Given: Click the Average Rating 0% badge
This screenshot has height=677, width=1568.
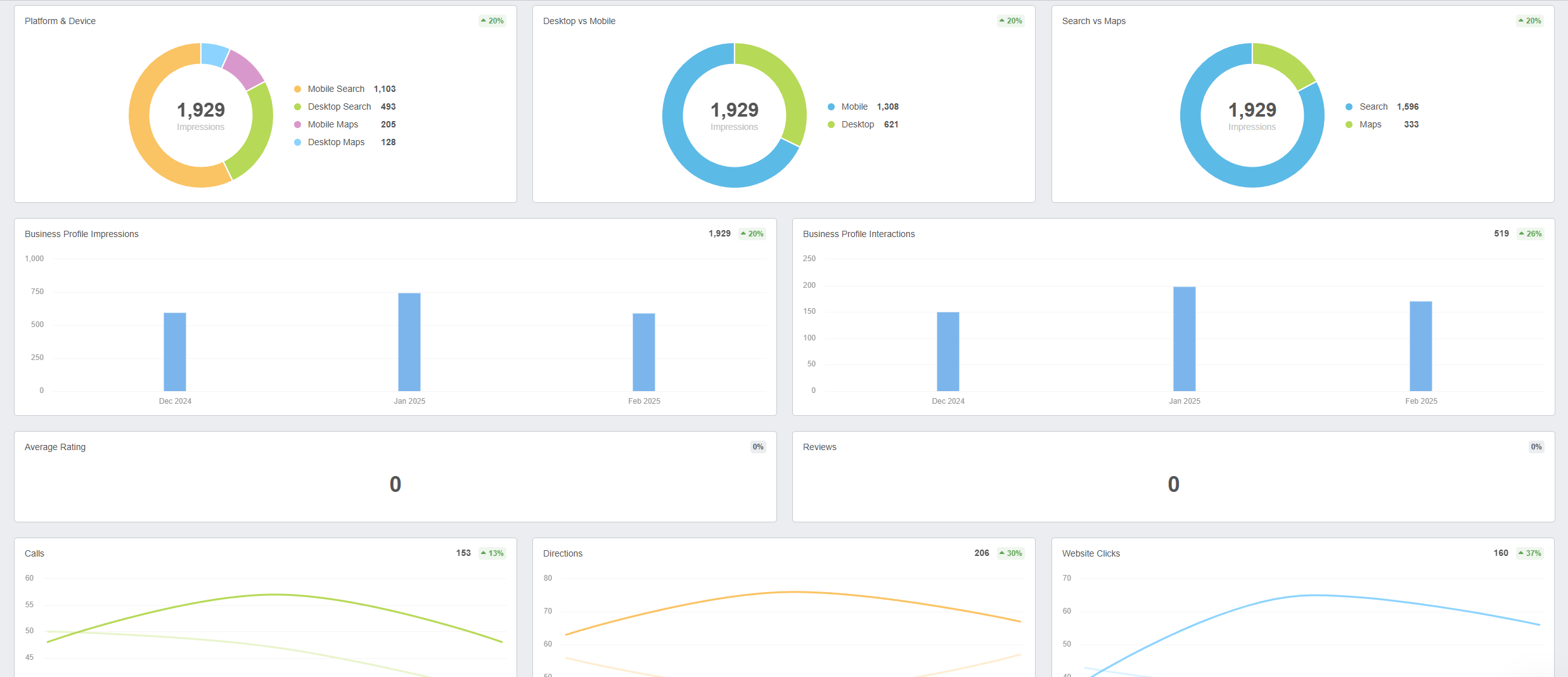Looking at the screenshot, I should tap(758, 447).
